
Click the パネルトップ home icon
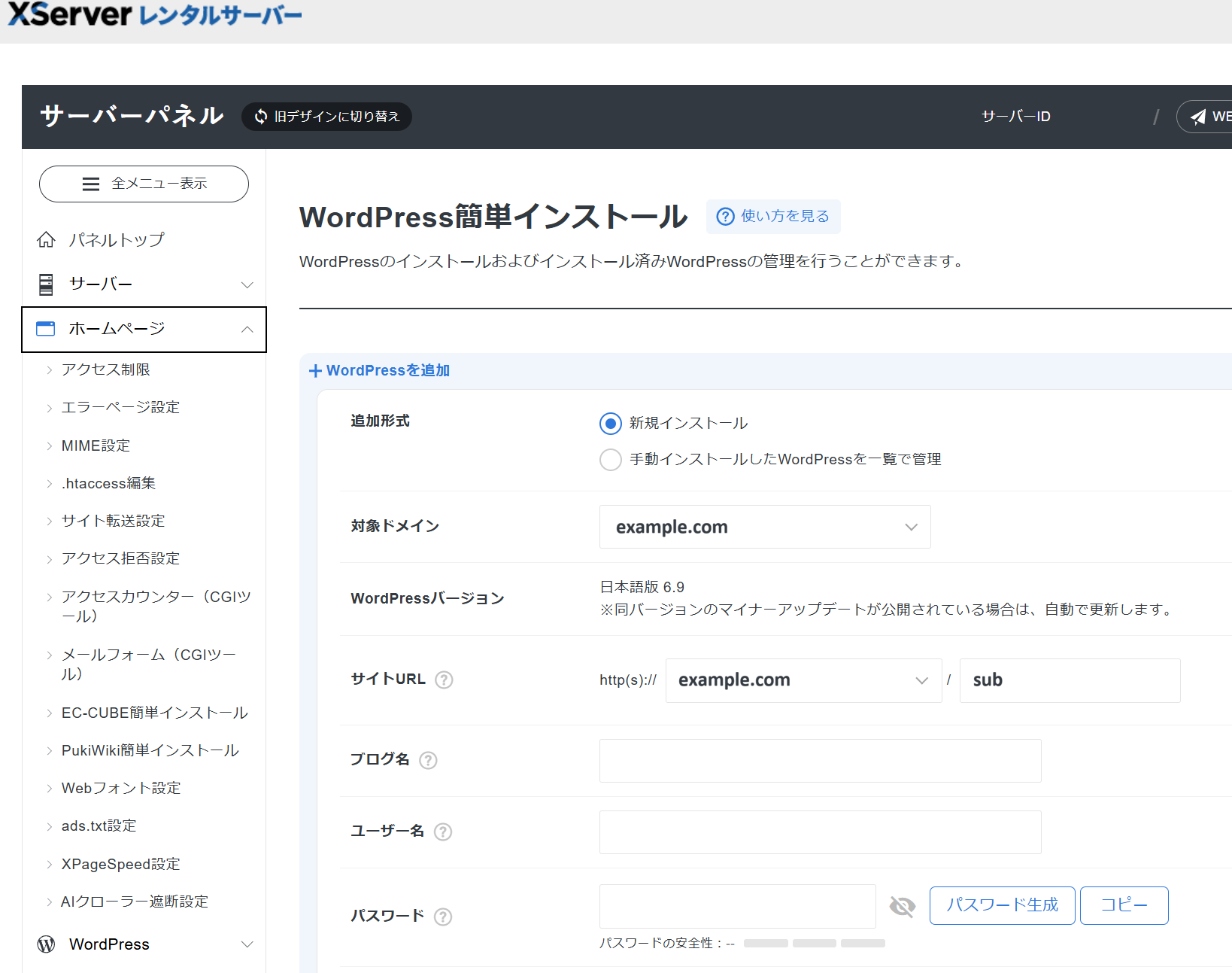click(45, 239)
